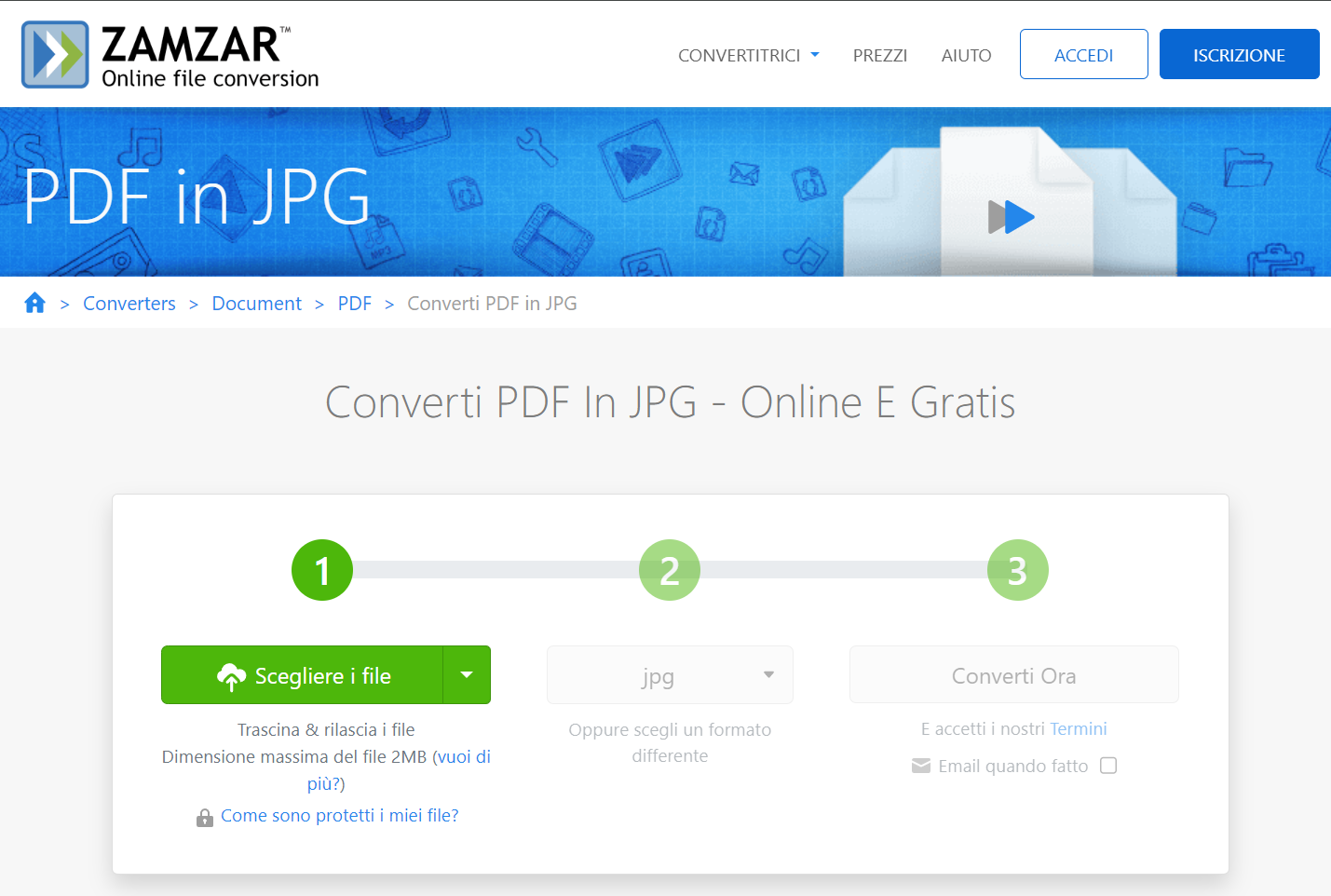This screenshot has height=896, width=1331.
Task: Expand the Convertitrici menu
Action: click(749, 55)
